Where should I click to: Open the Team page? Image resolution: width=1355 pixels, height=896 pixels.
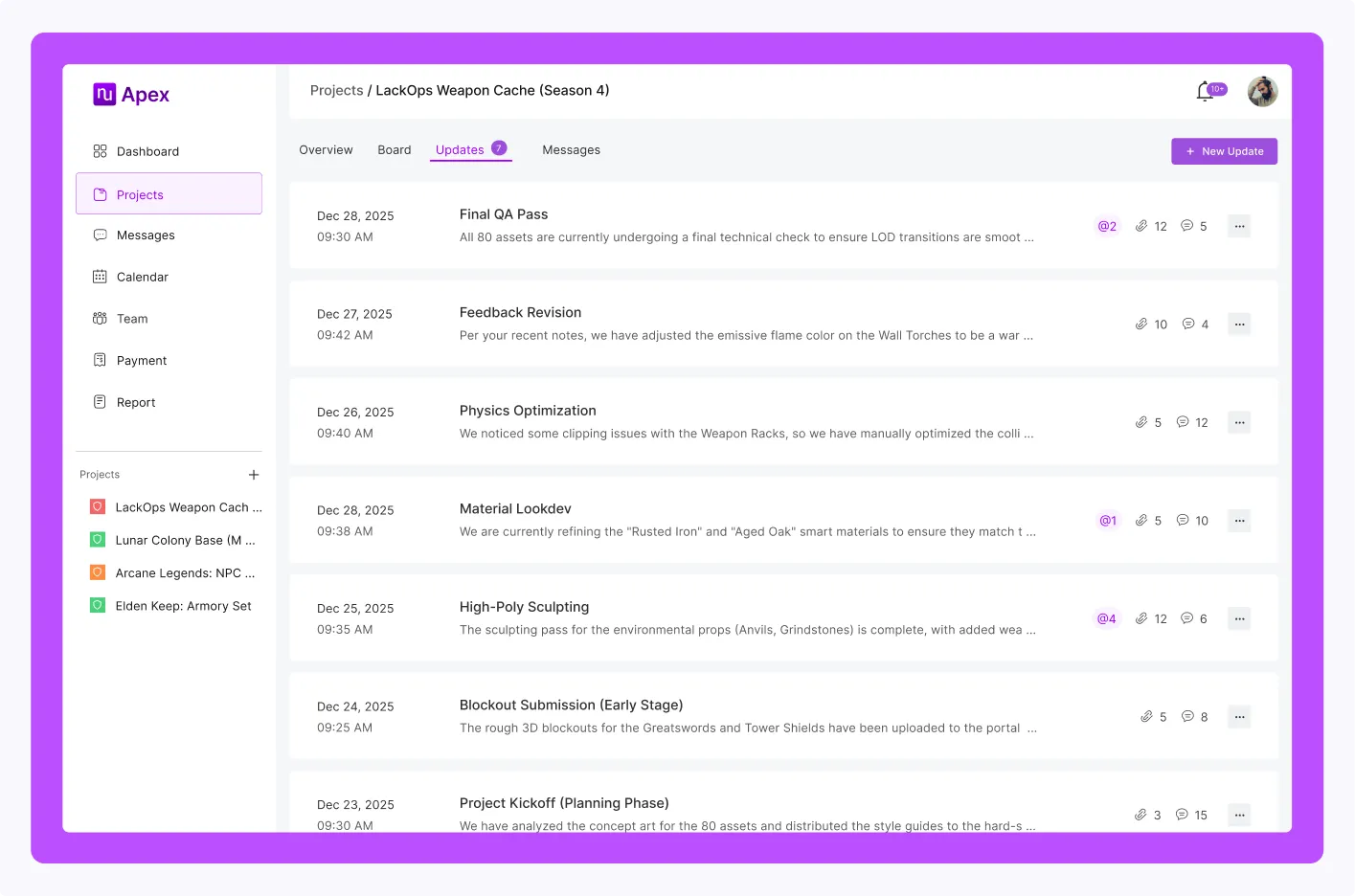point(132,319)
